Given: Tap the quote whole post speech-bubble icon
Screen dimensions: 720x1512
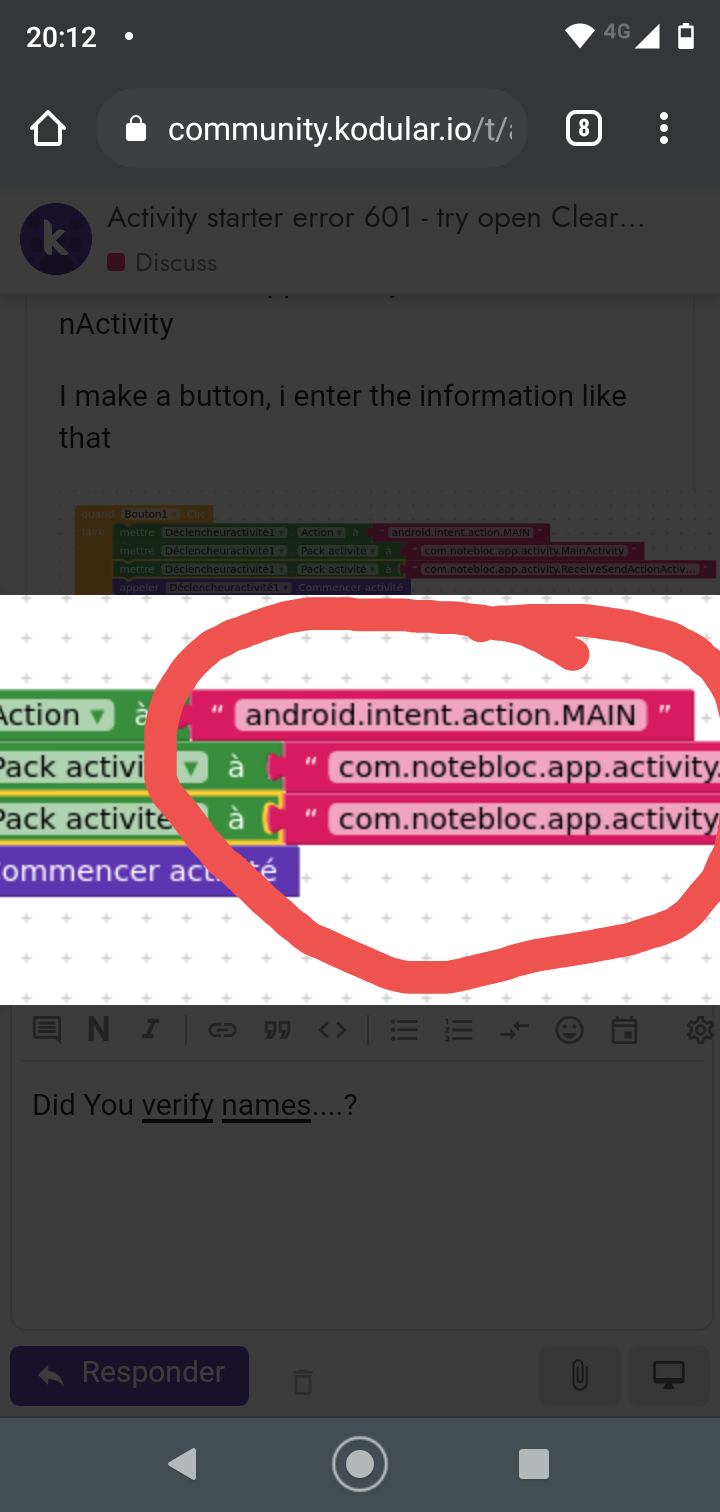Looking at the screenshot, I should (x=47, y=1029).
